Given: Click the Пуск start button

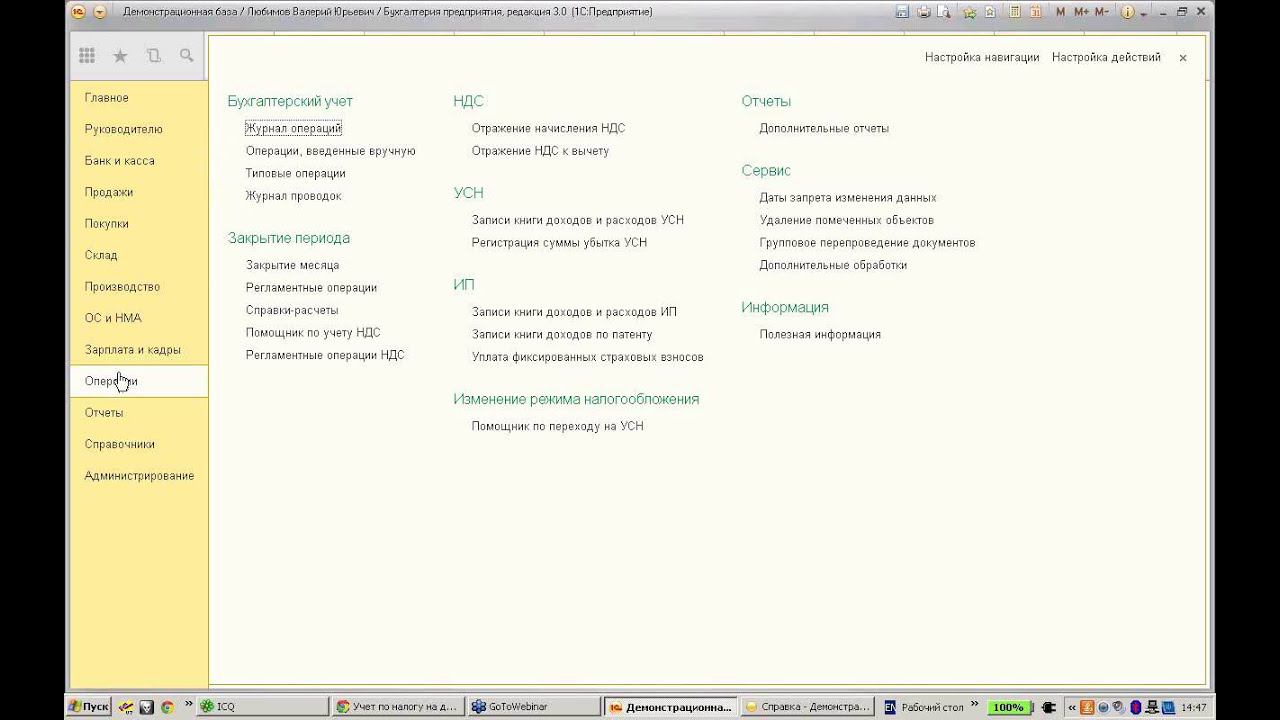Looking at the screenshot, I should [x=89, y=706].
